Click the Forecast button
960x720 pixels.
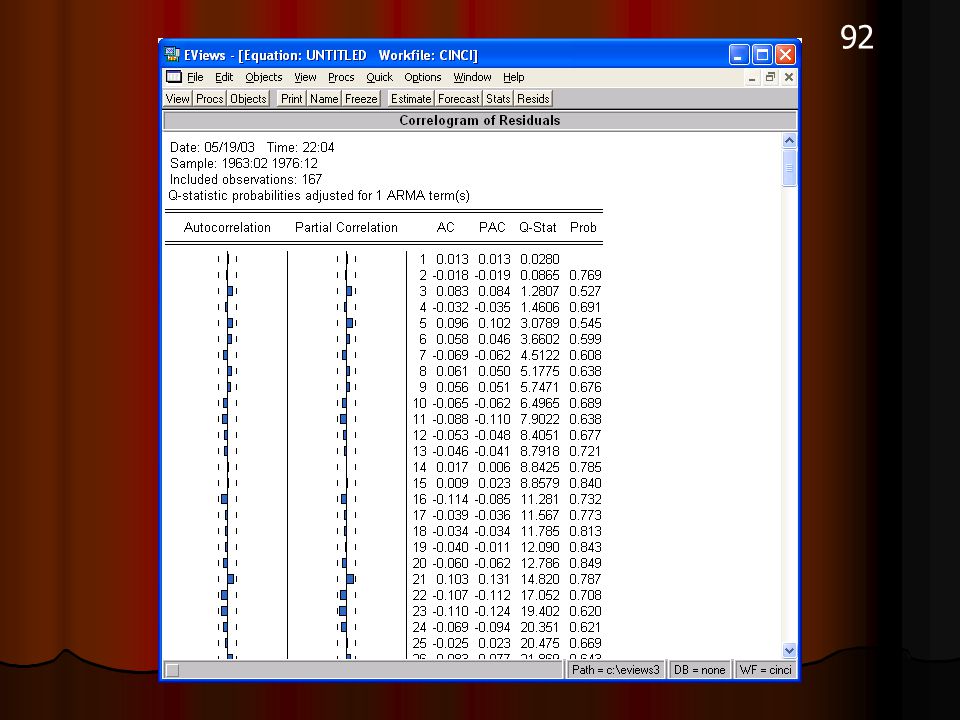point(459,99)
